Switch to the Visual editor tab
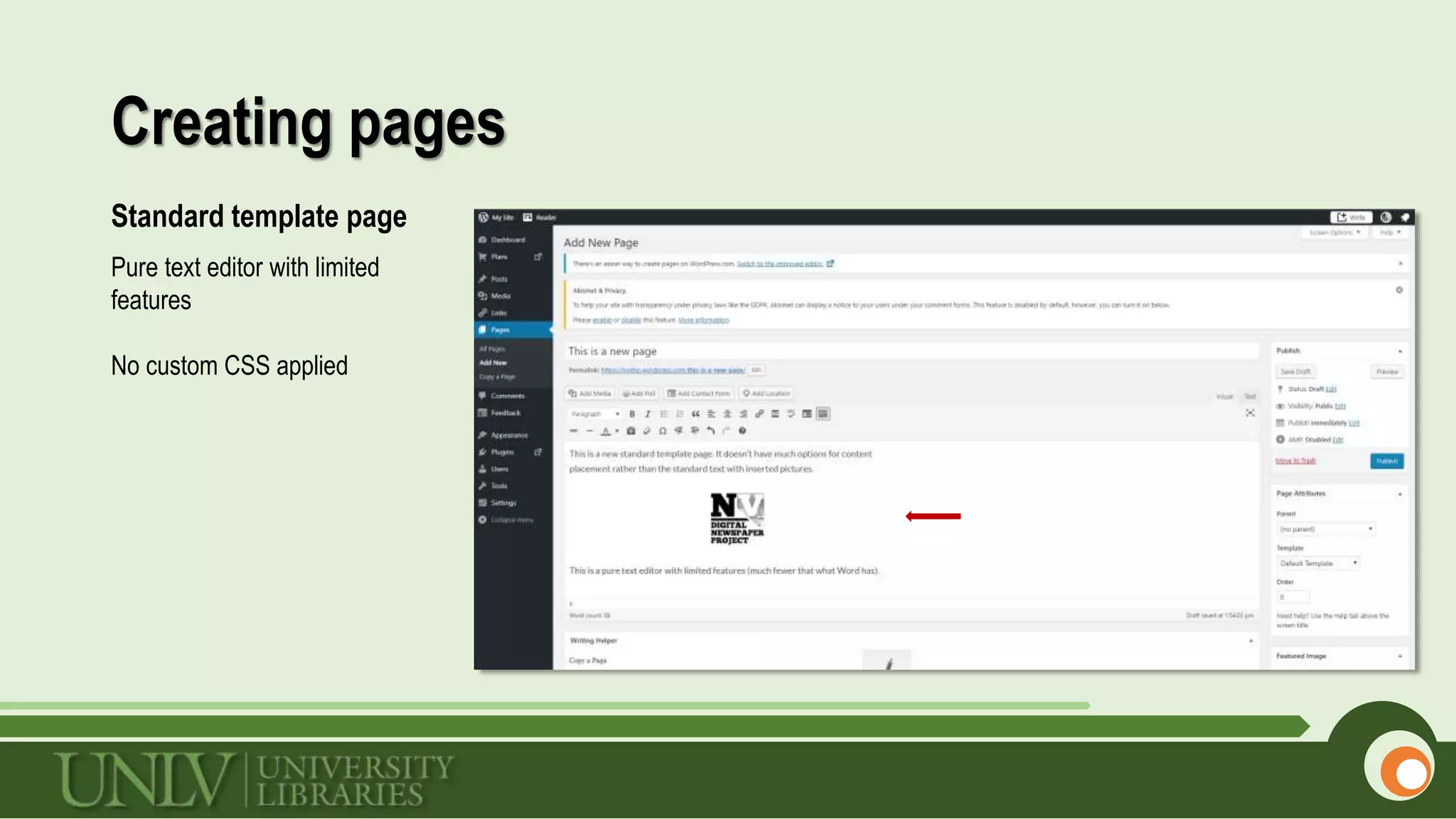The height and width of the screenshot is (819, 1456). click(1224, 397)
